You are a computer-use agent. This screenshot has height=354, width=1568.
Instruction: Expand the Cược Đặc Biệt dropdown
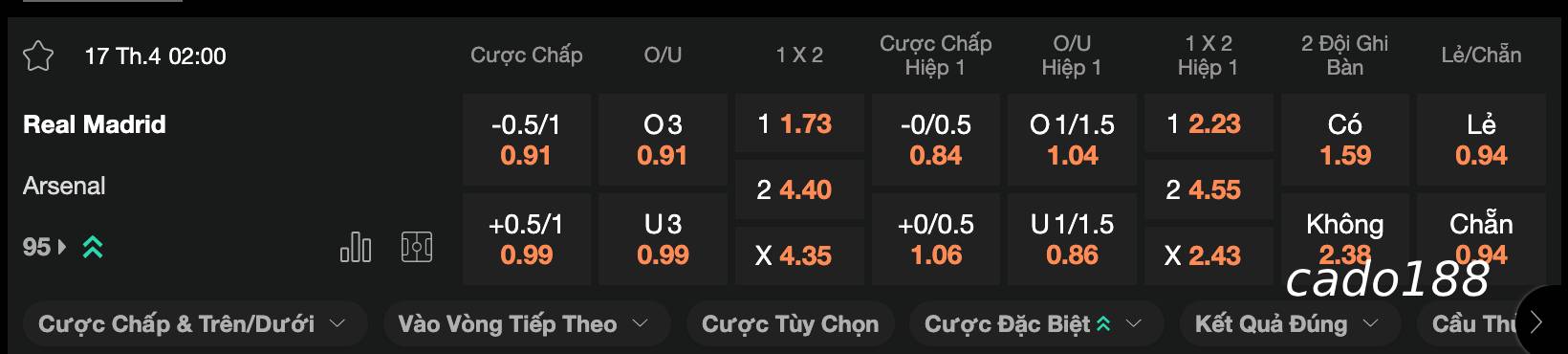[1034, 324]
